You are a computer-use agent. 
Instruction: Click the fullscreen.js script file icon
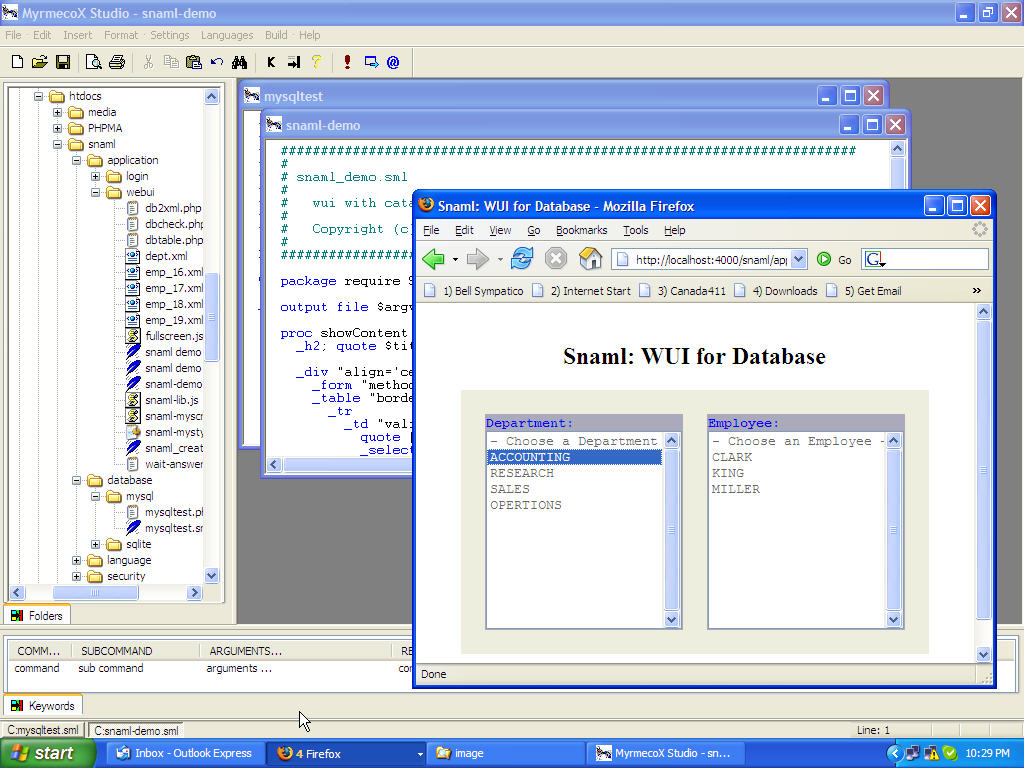(133, 336)
